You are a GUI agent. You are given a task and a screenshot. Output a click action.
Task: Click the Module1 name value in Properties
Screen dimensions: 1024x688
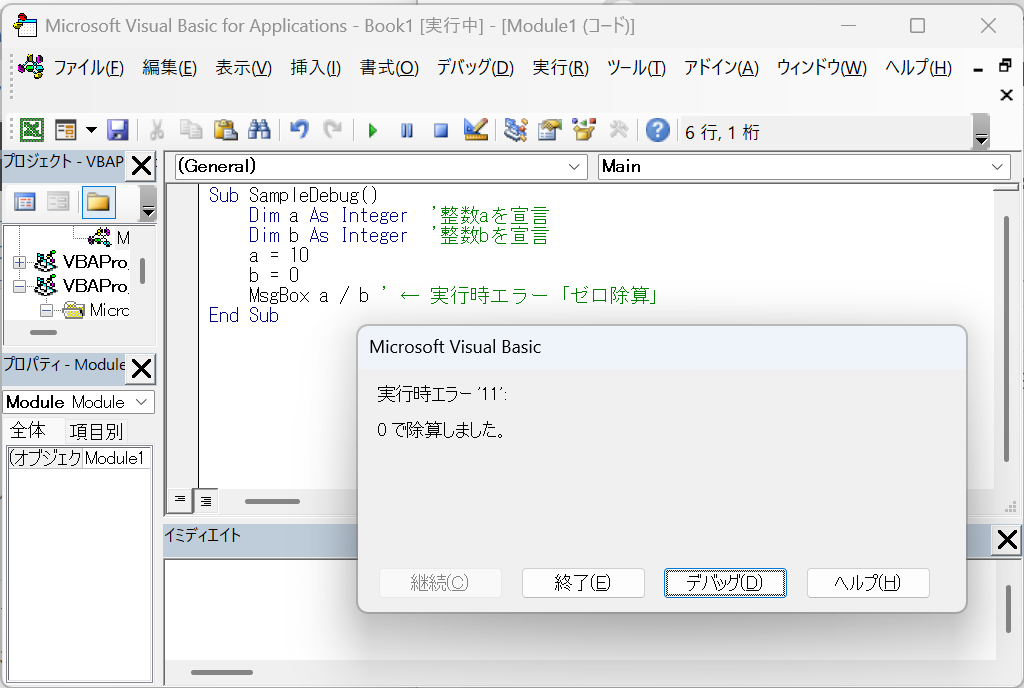[x=116, y=458]
